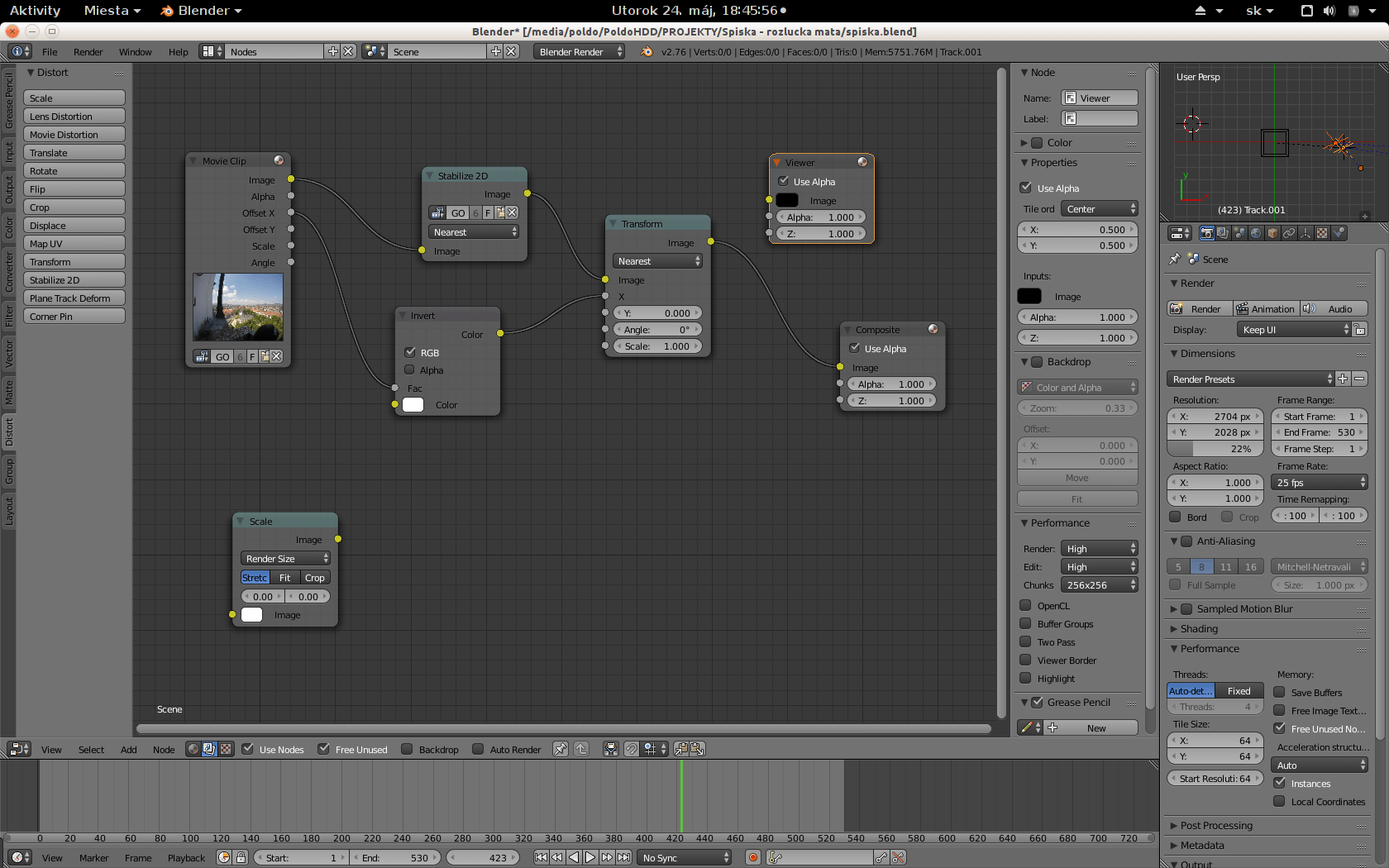The image size is (1389, 868).
Task: Click the pin icon in node editor header
Action: pos(561,749)
